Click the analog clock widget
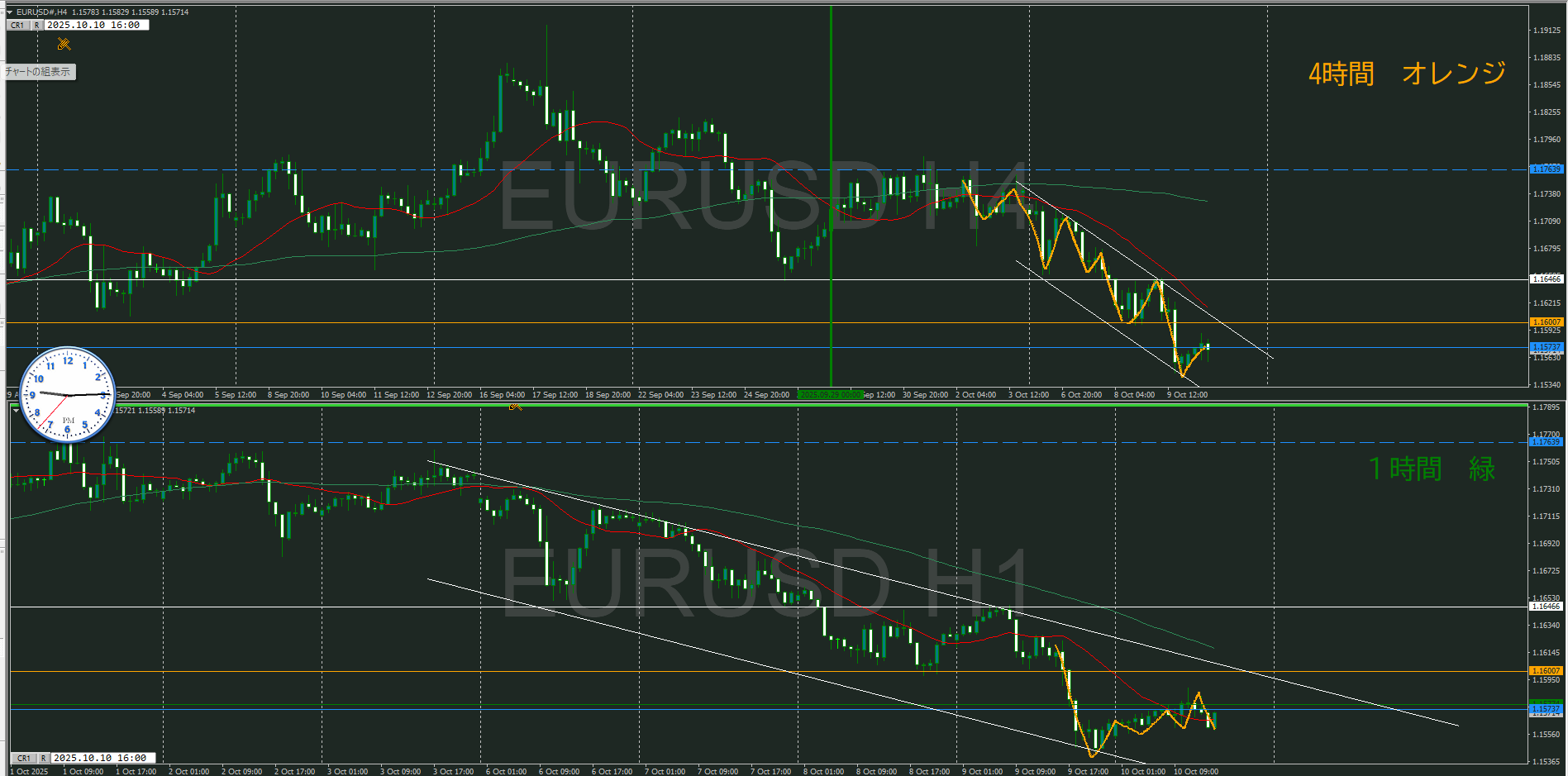1568x776 pixels. (68, 394)
